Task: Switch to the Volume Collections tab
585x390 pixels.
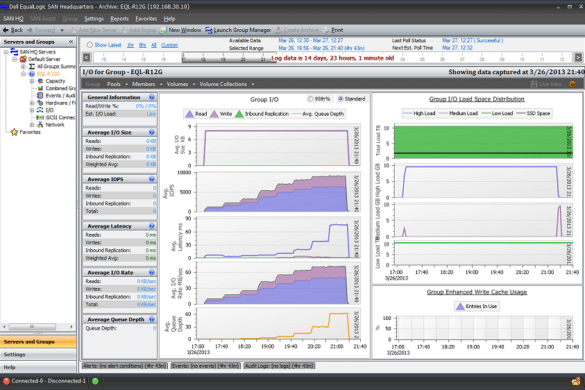Action: (223, 84)
